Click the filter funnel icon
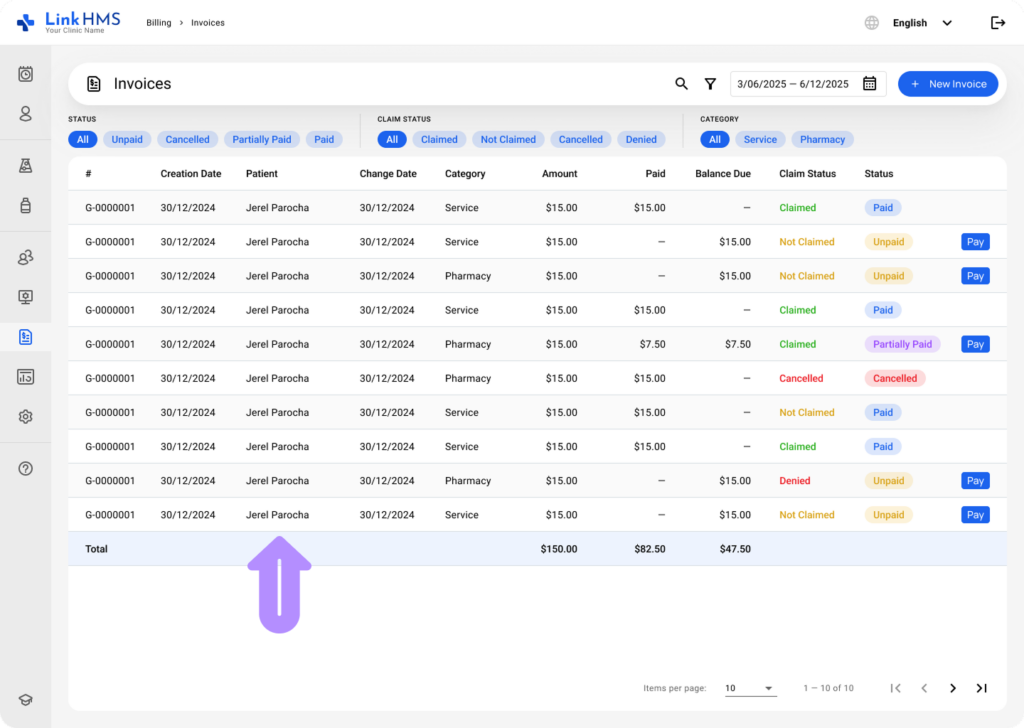 point(710,84)
